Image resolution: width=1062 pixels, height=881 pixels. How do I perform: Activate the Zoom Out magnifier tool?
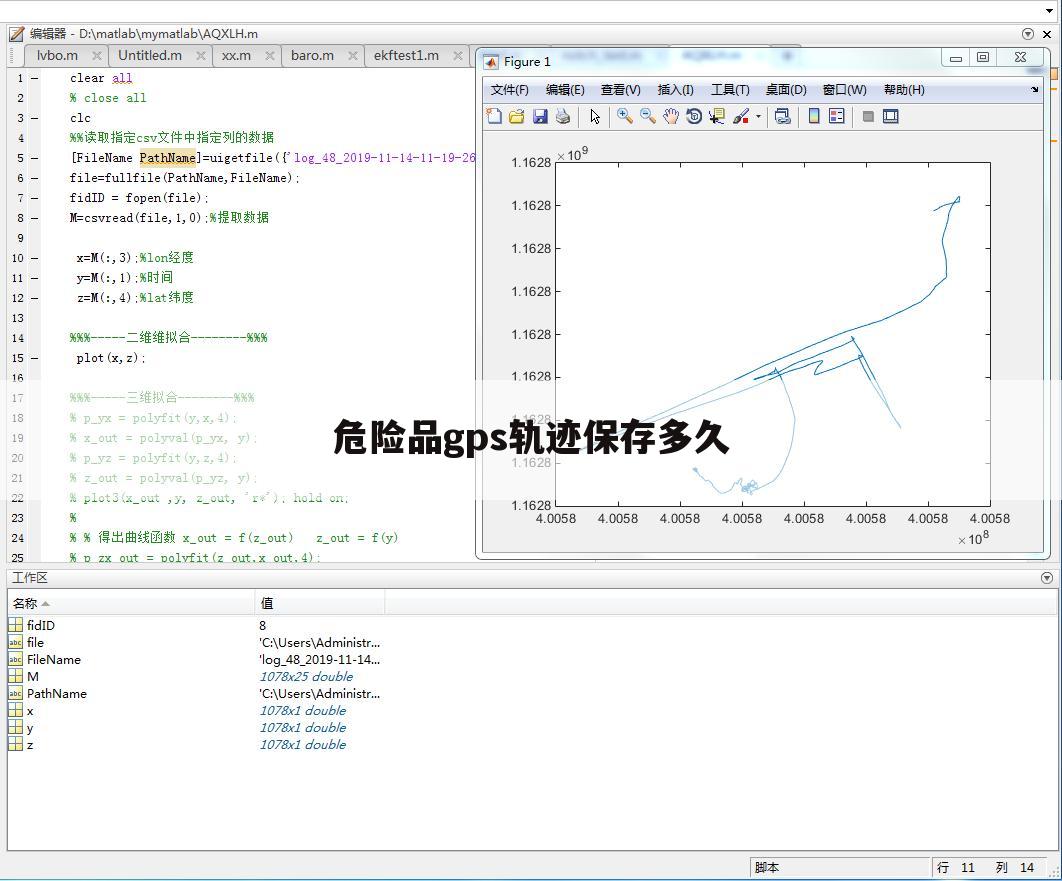(647, 116)
